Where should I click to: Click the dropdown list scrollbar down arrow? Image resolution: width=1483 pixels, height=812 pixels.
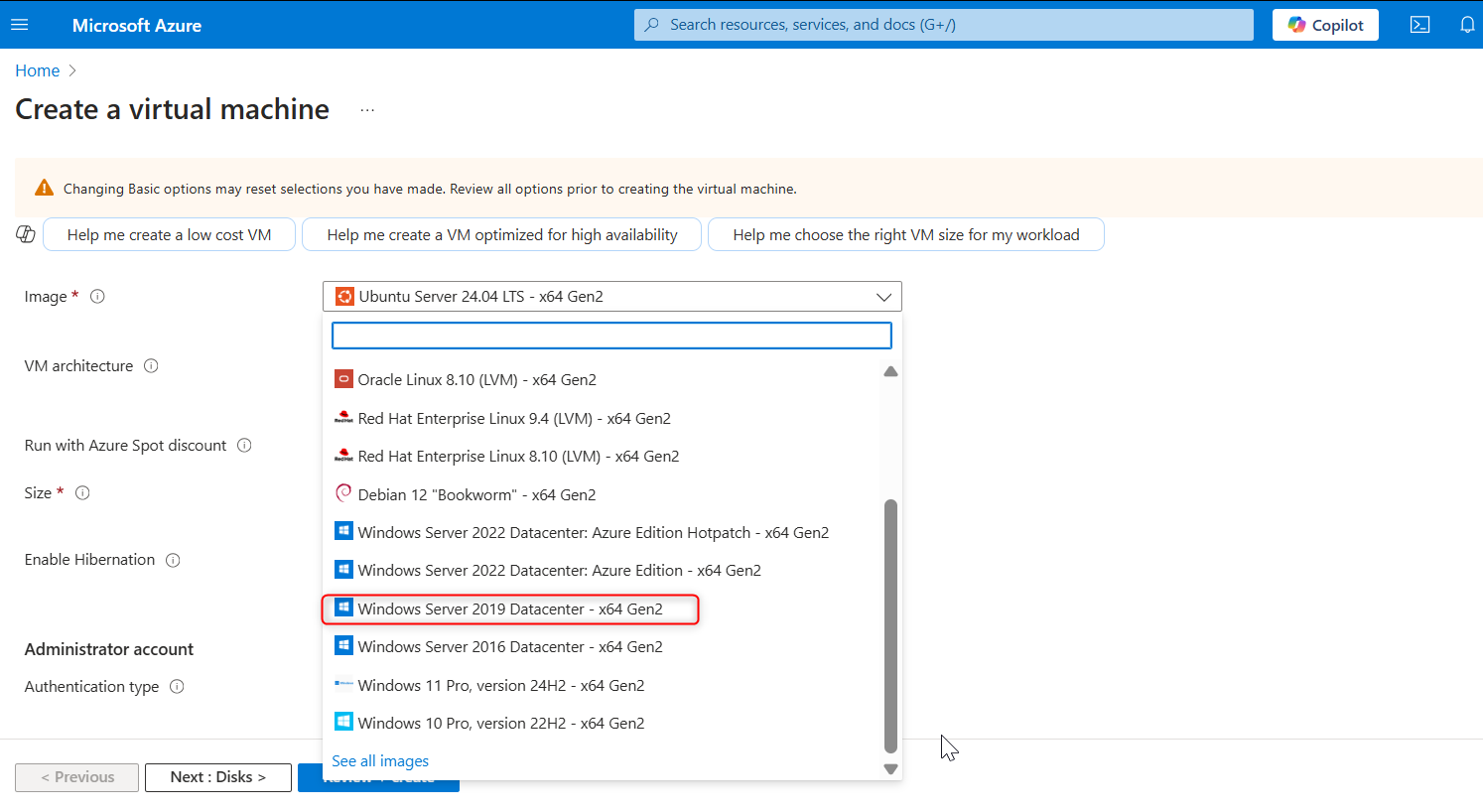pyautogui.click(x=890, y=768)
